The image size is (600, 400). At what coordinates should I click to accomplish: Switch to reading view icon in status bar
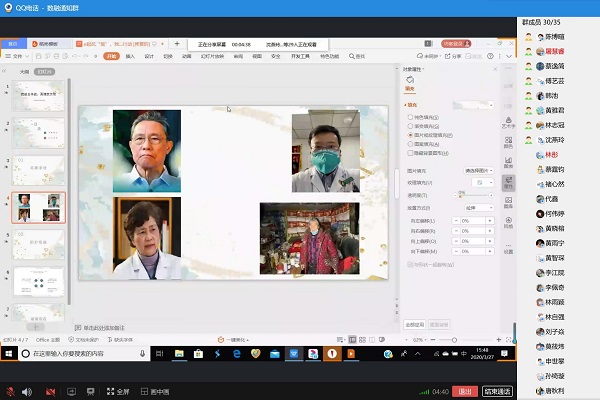[x=372, y=340]
